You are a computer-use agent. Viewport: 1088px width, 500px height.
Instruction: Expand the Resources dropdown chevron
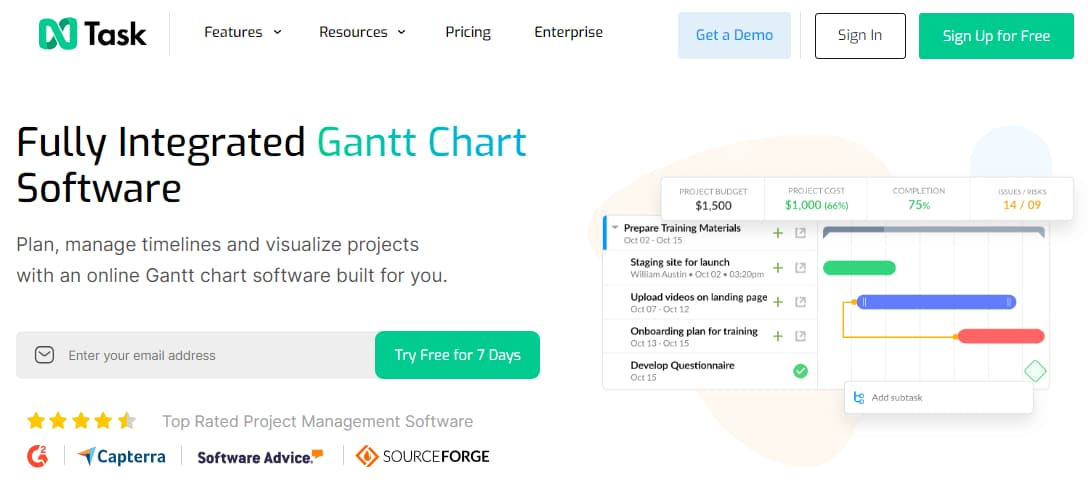401,33
